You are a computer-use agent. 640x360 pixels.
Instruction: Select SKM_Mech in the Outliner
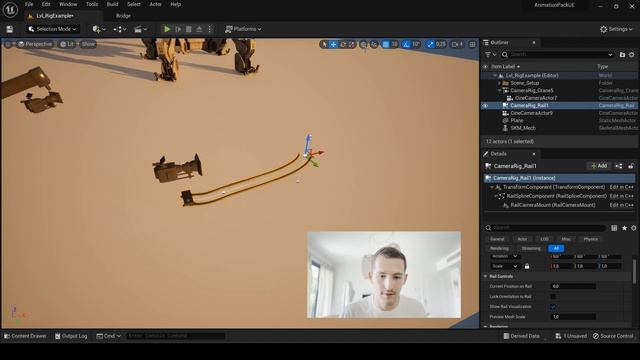point(523,128)
